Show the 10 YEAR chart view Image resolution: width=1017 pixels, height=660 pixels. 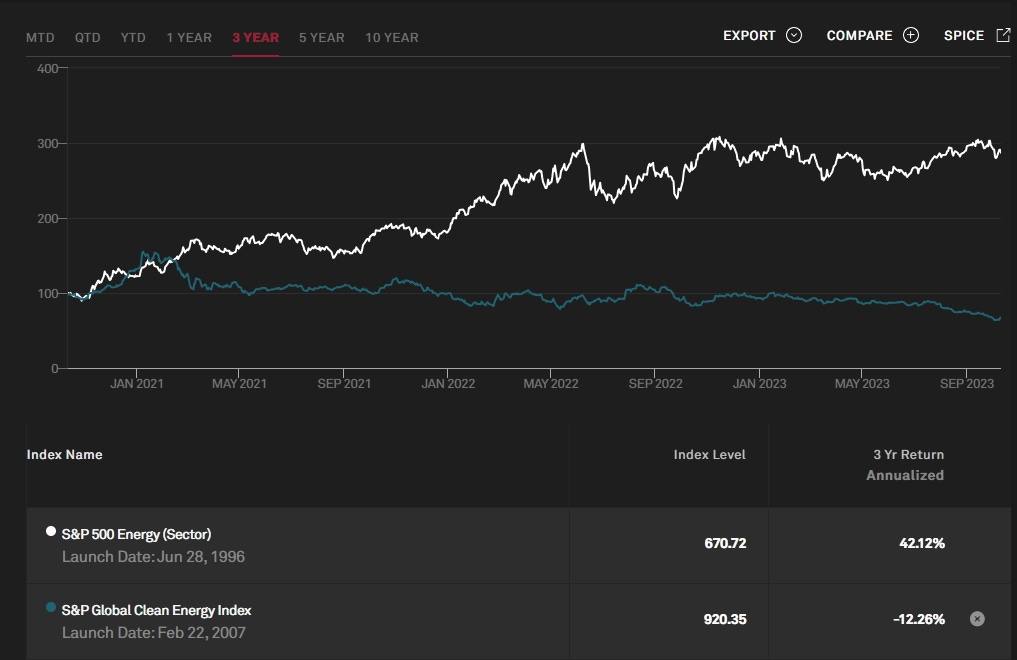pyautogui.click(x=392, y=38)
